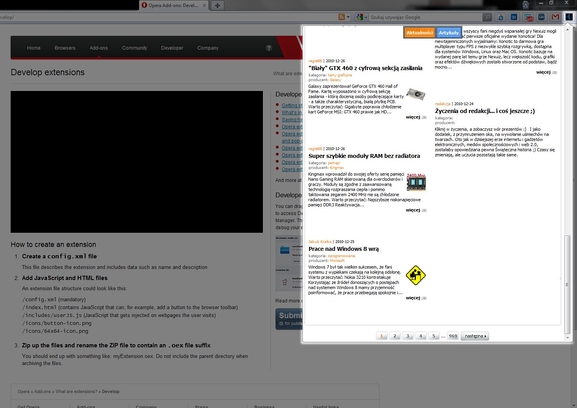The image size is (577, 408).
Task: Click the help question mark icon in the nav bar
Action: tap(269, 48)
